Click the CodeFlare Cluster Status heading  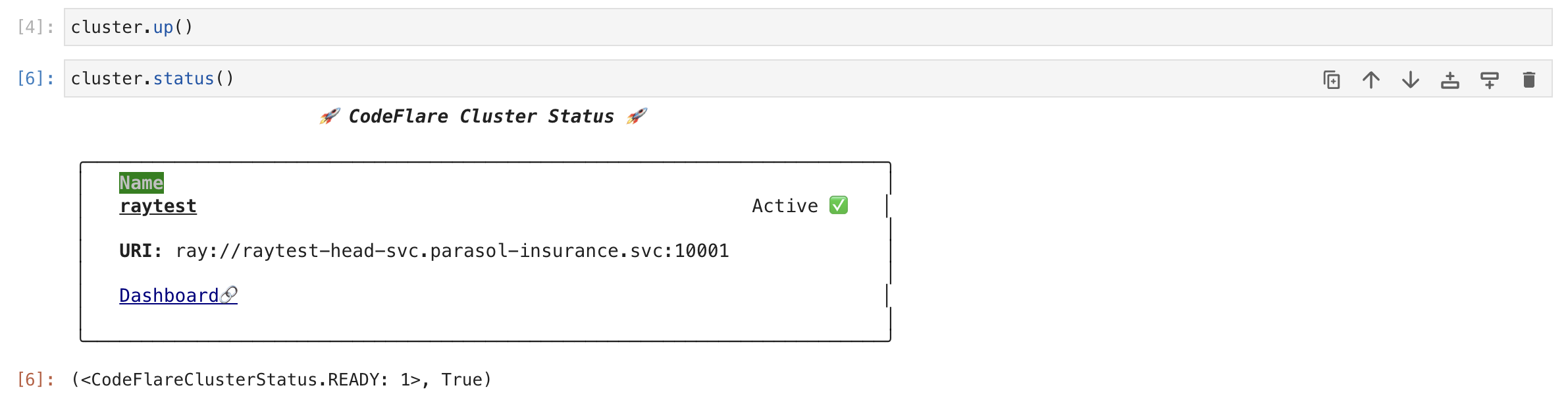[x=481, y=117]
